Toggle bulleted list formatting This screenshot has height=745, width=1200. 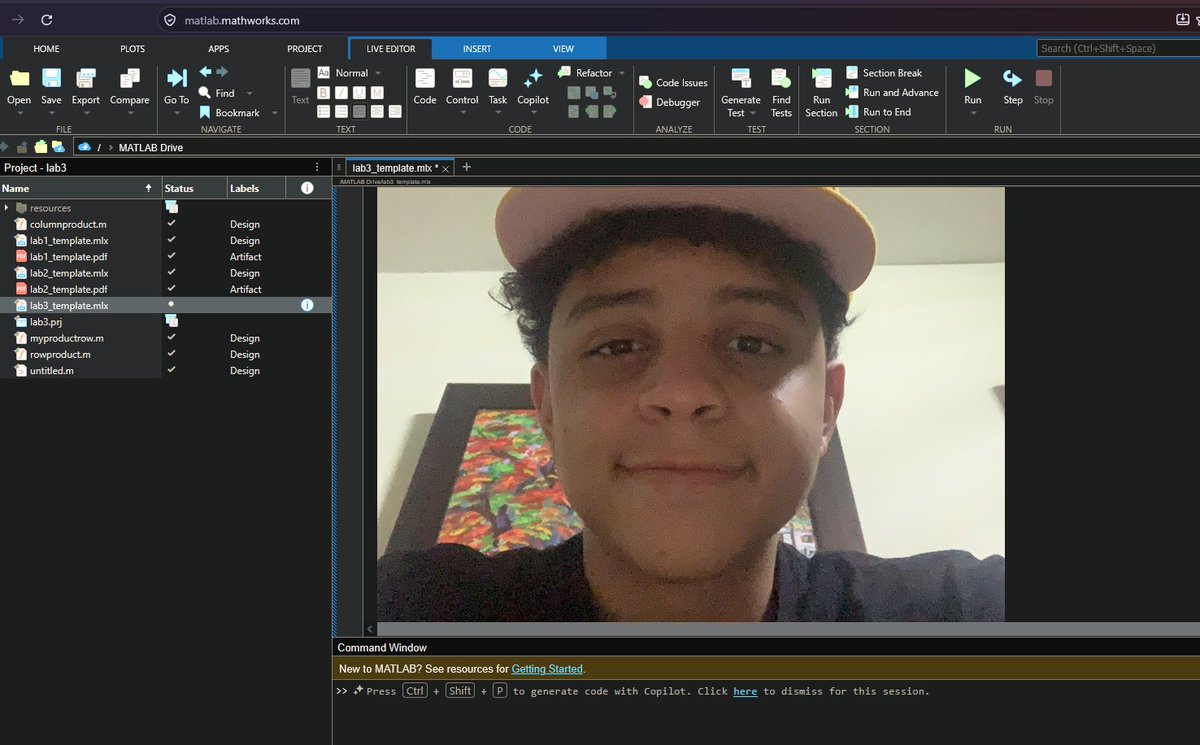coord(324,112)
